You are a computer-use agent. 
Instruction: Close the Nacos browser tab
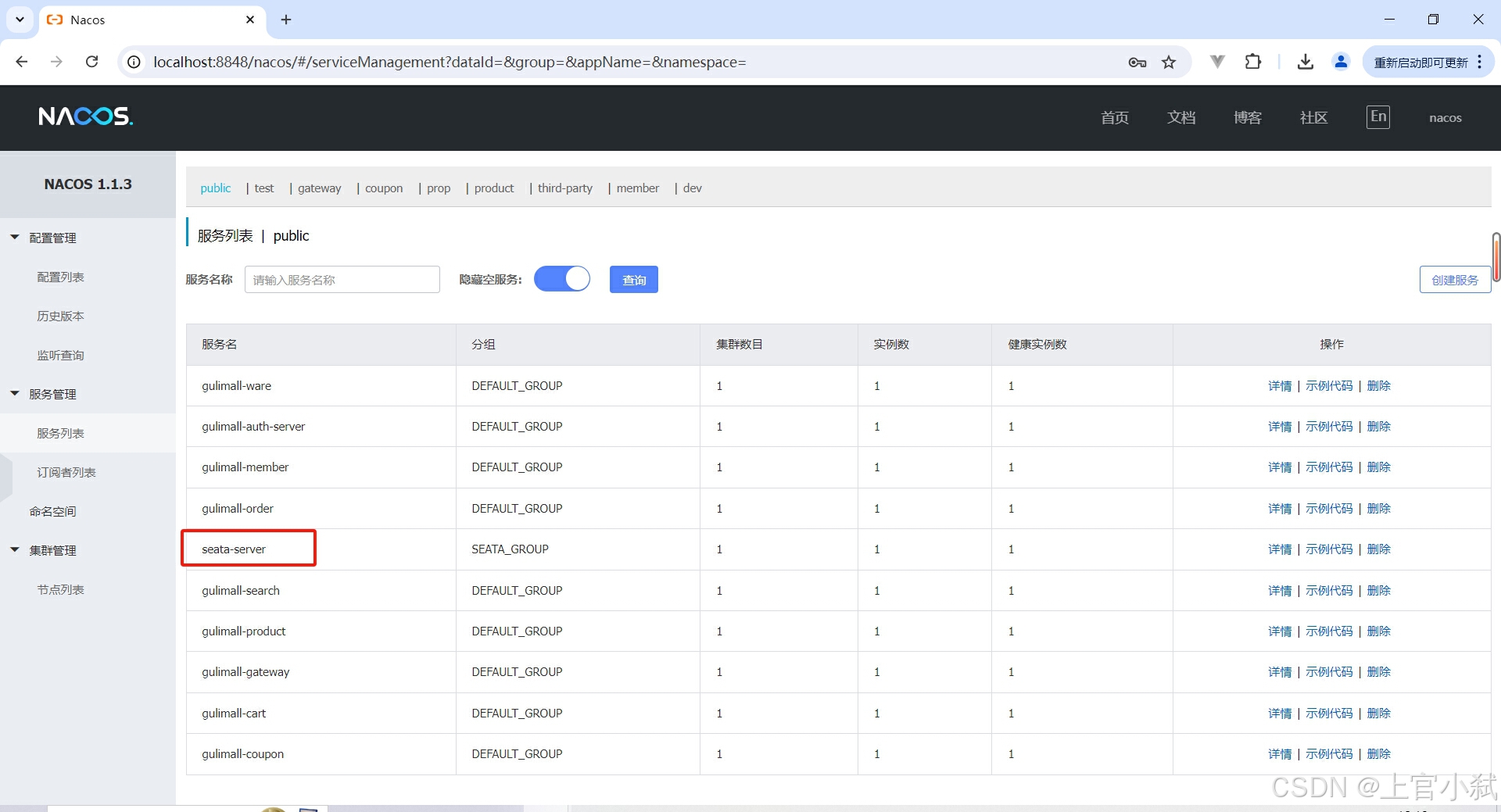point(250,20)
